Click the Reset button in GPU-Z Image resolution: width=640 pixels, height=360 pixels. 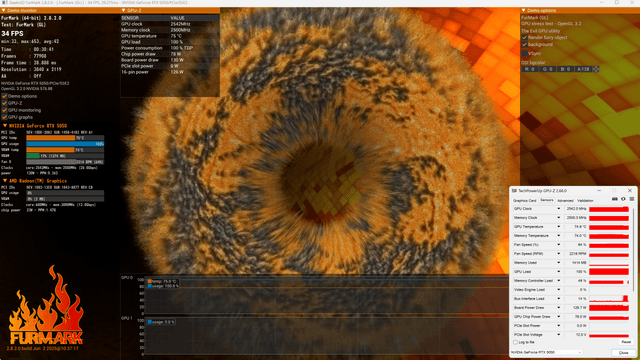pyautogui.click(x=626, y=342)
